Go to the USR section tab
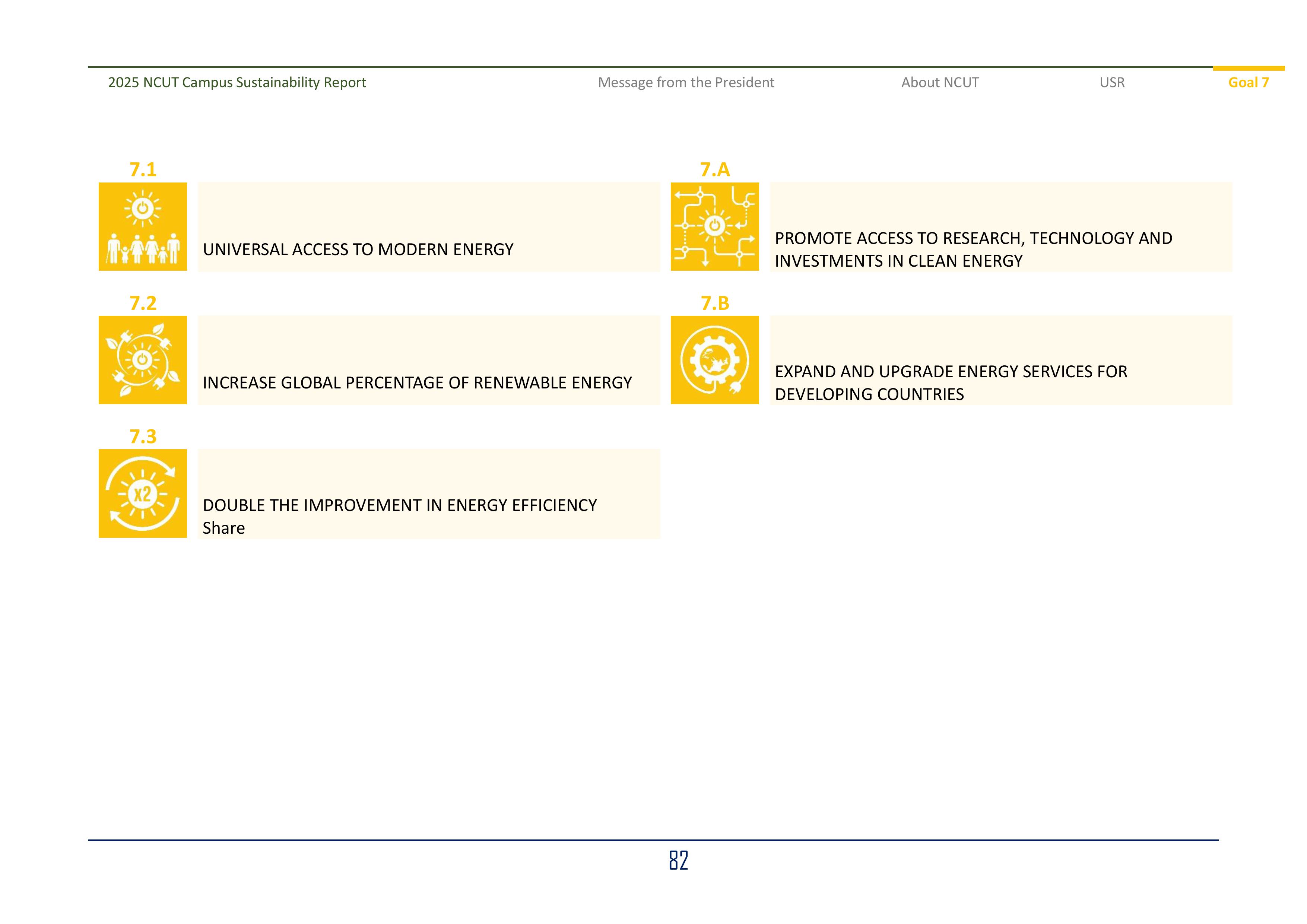This screenshot has height=924, width=1307. [1112, 83]
